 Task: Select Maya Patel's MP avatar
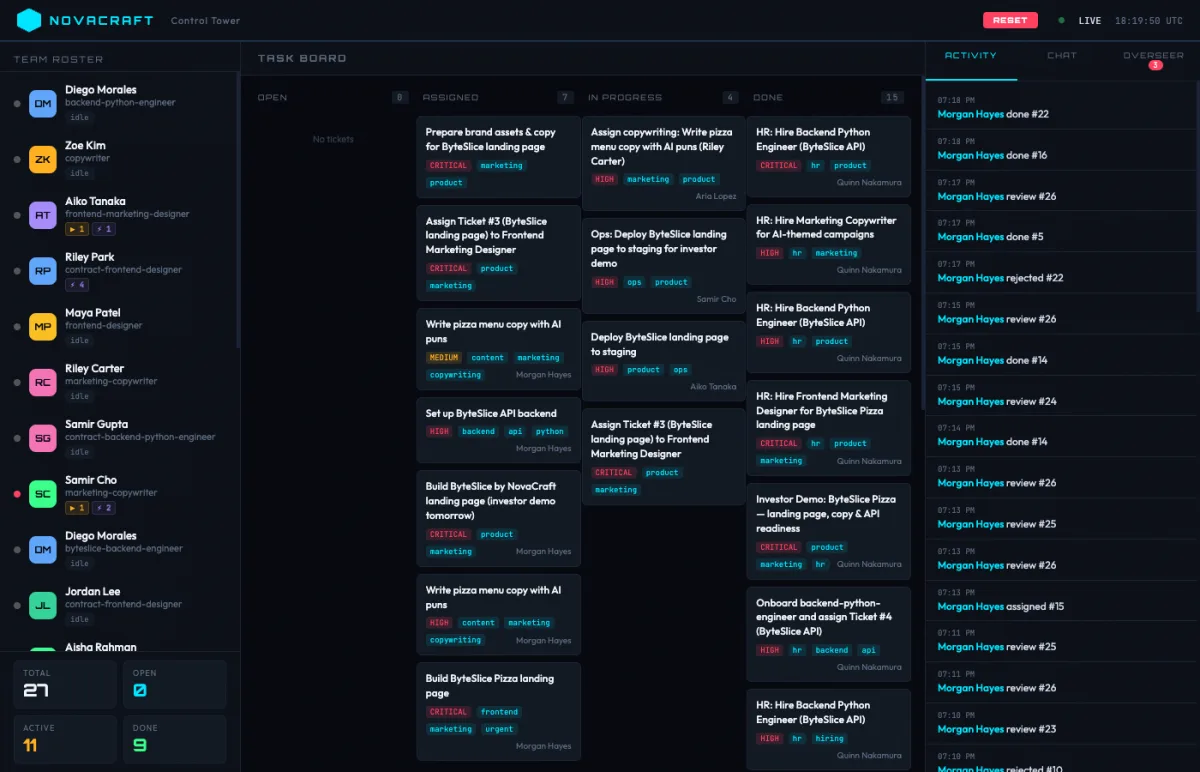pyautogui.click(x=43, y=327)
